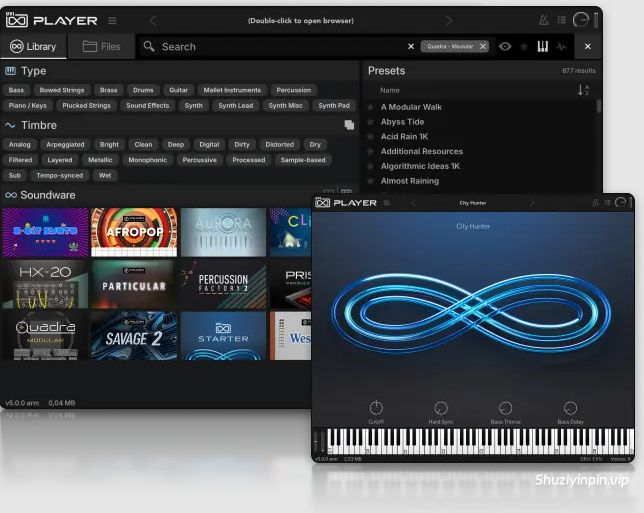Next preset arrow in City Hunter window
Screen dimensions: 644x513
point(532,202)
